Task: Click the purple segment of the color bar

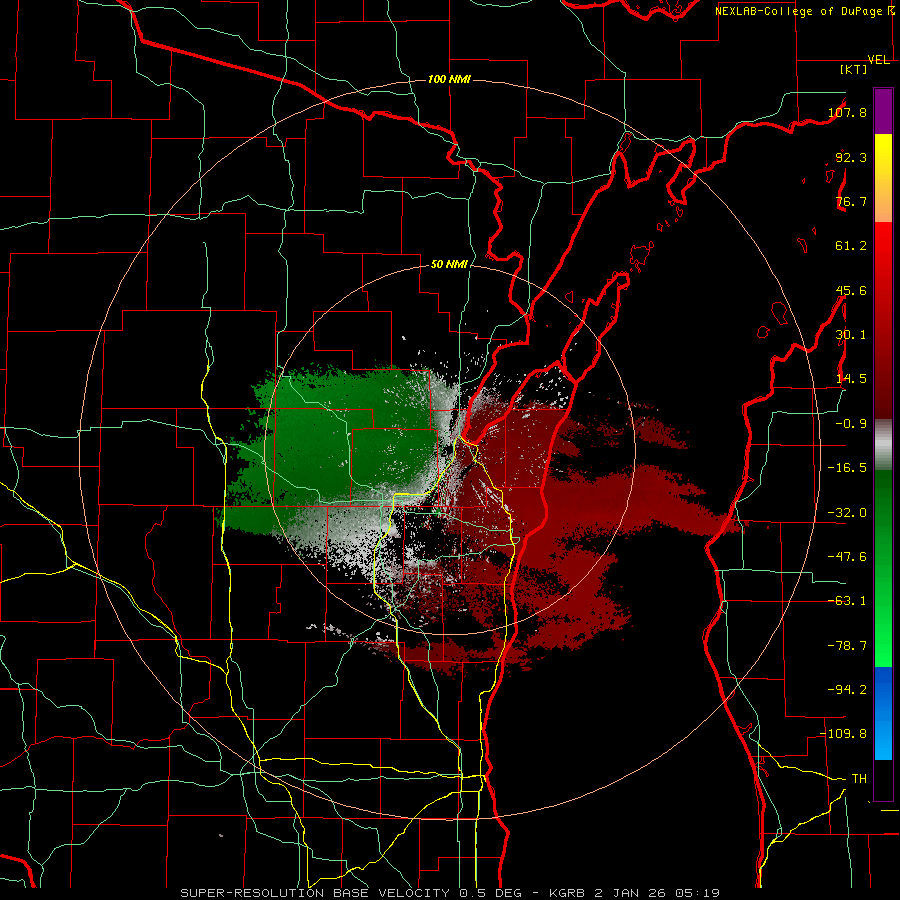Action: click(883, 111)
